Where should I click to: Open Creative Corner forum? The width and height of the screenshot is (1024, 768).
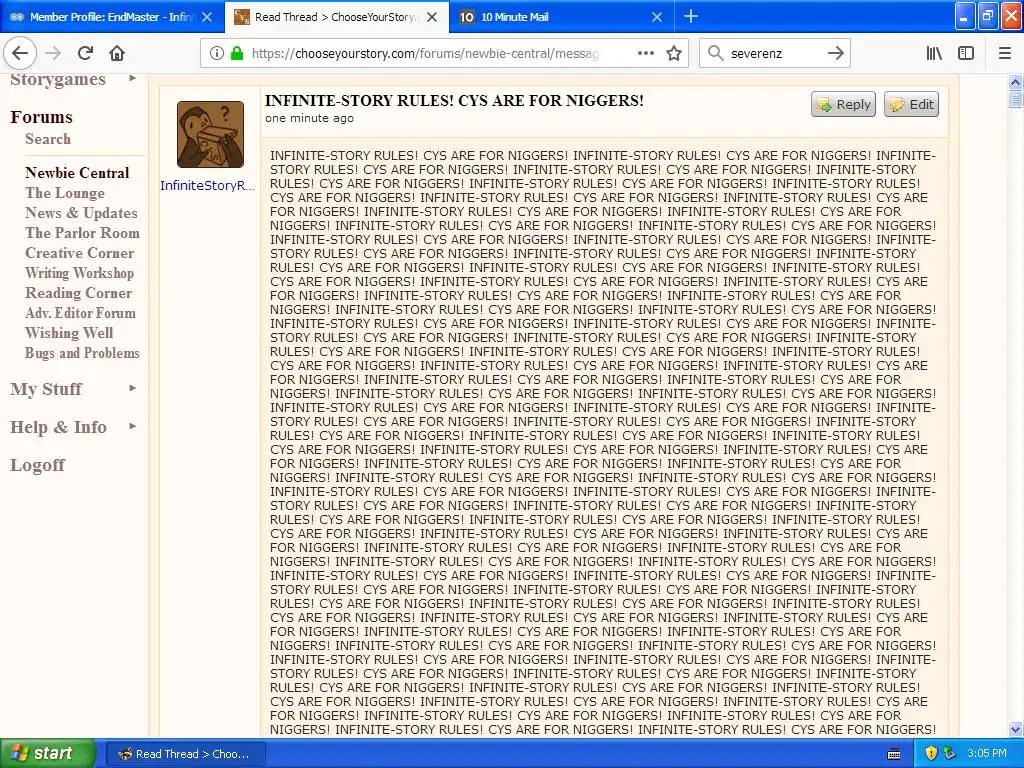point(80,253)
